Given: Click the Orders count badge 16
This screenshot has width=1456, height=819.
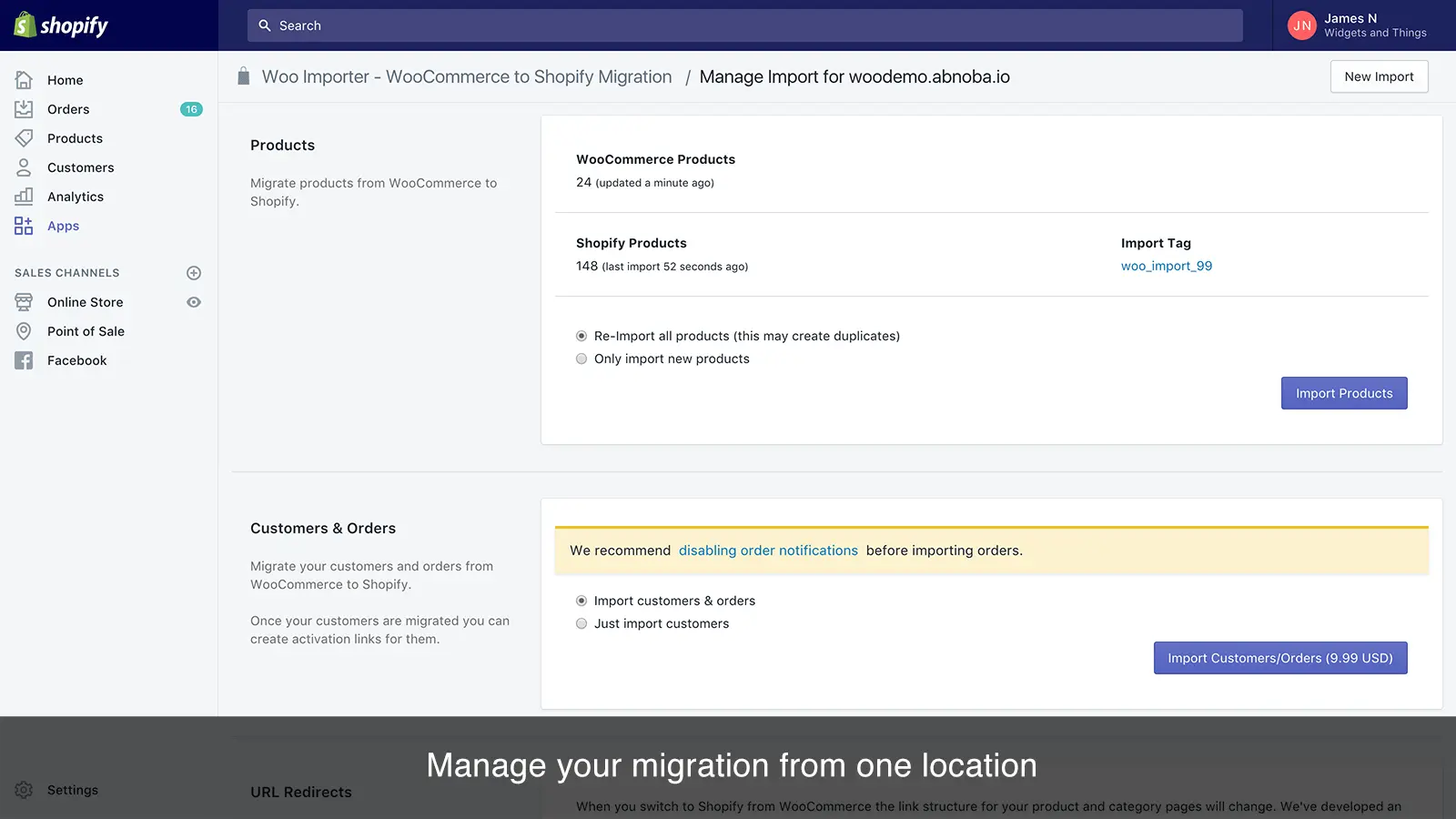Looking at the screenshot, I should (x=191, y=109).
